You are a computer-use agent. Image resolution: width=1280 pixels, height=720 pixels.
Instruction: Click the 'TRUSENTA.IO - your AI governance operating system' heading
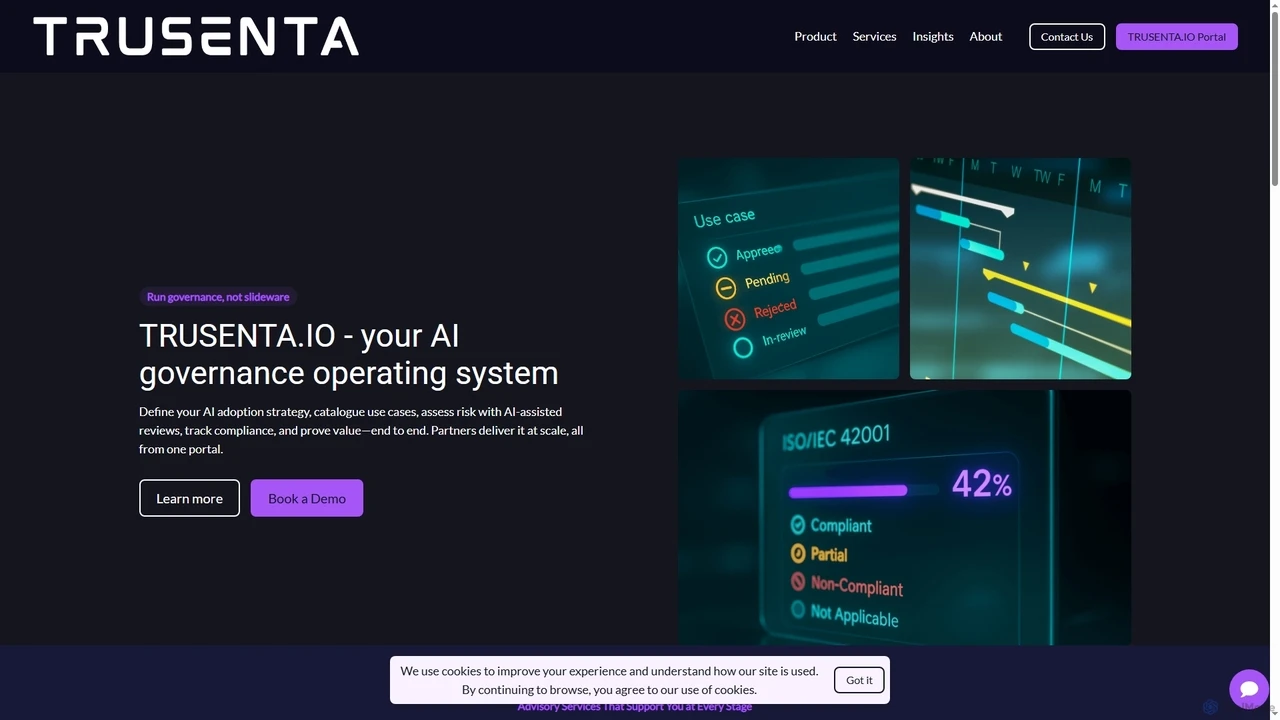[x=349, y=354]
